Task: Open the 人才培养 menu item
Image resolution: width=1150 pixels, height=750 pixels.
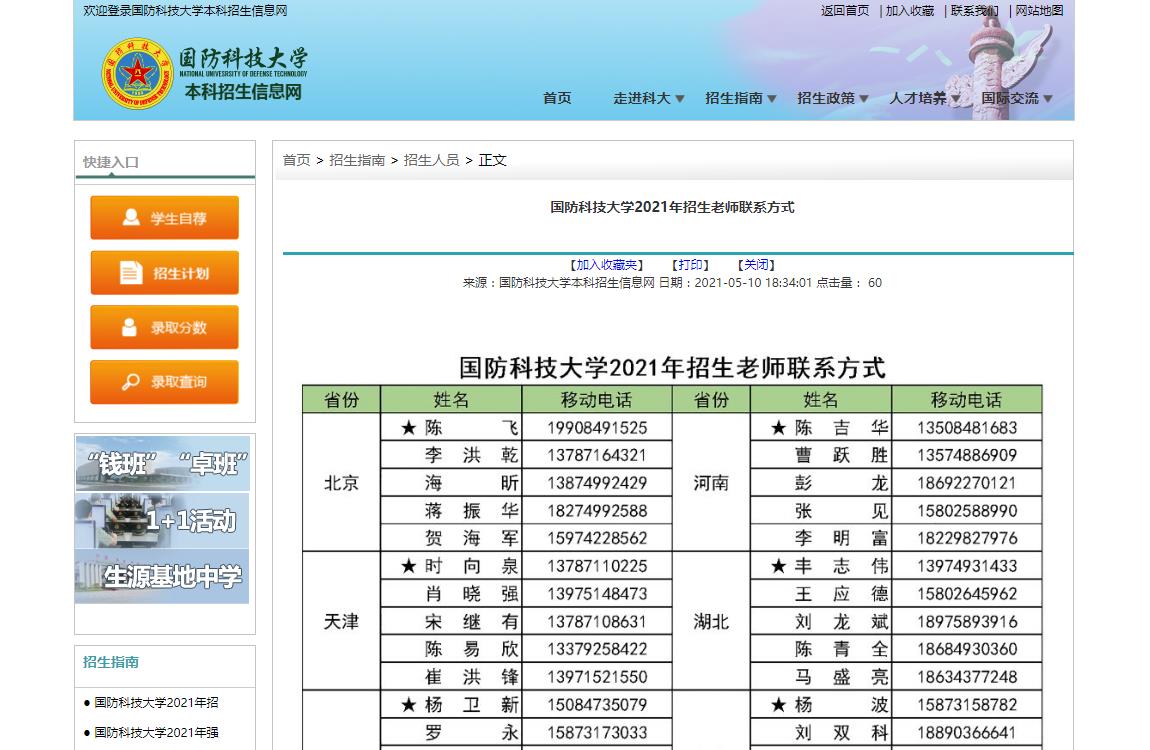Action: pyautogui.click(x=918, y=98)
